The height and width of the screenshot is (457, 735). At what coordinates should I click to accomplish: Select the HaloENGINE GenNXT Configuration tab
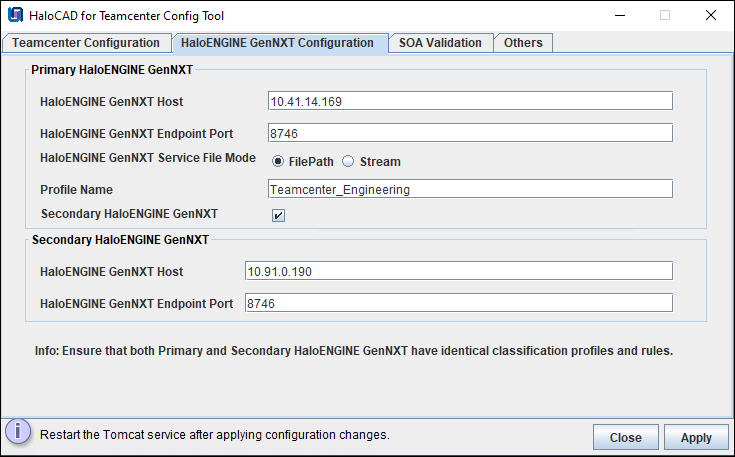pyautogui.click(x=279, y=43)
